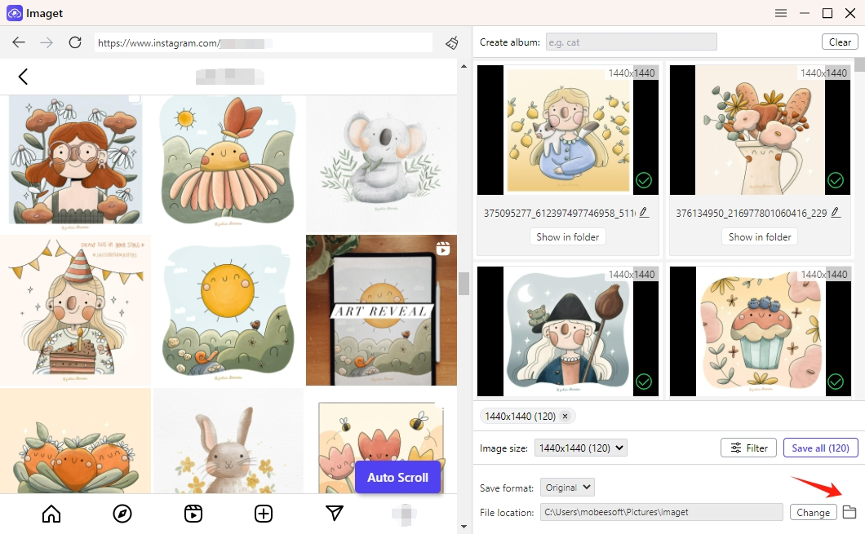Open the download folder icon

point(849,512)
